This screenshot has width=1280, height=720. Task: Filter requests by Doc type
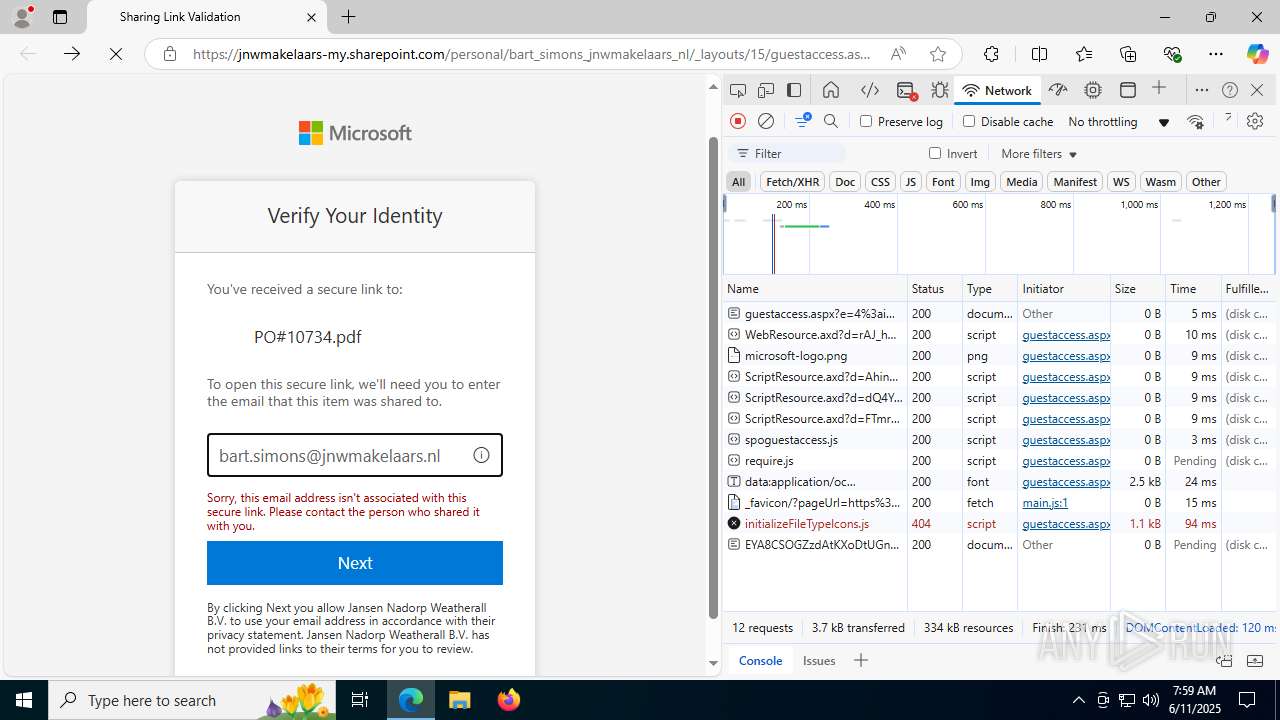coord(845,181)
